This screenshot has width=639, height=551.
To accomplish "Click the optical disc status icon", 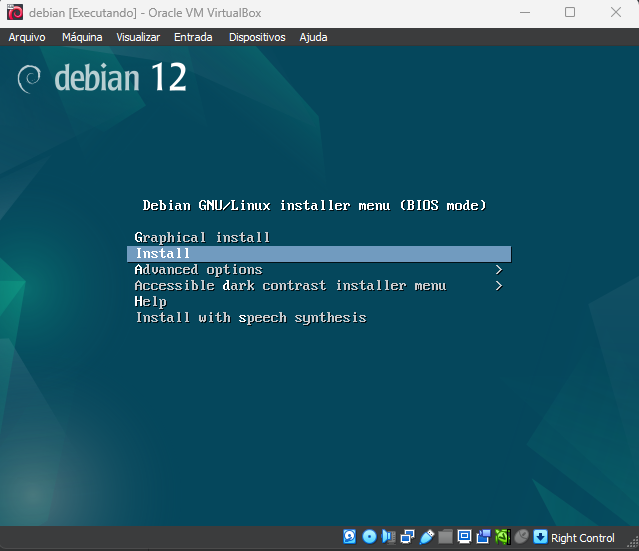I will [x=369, y=537].
